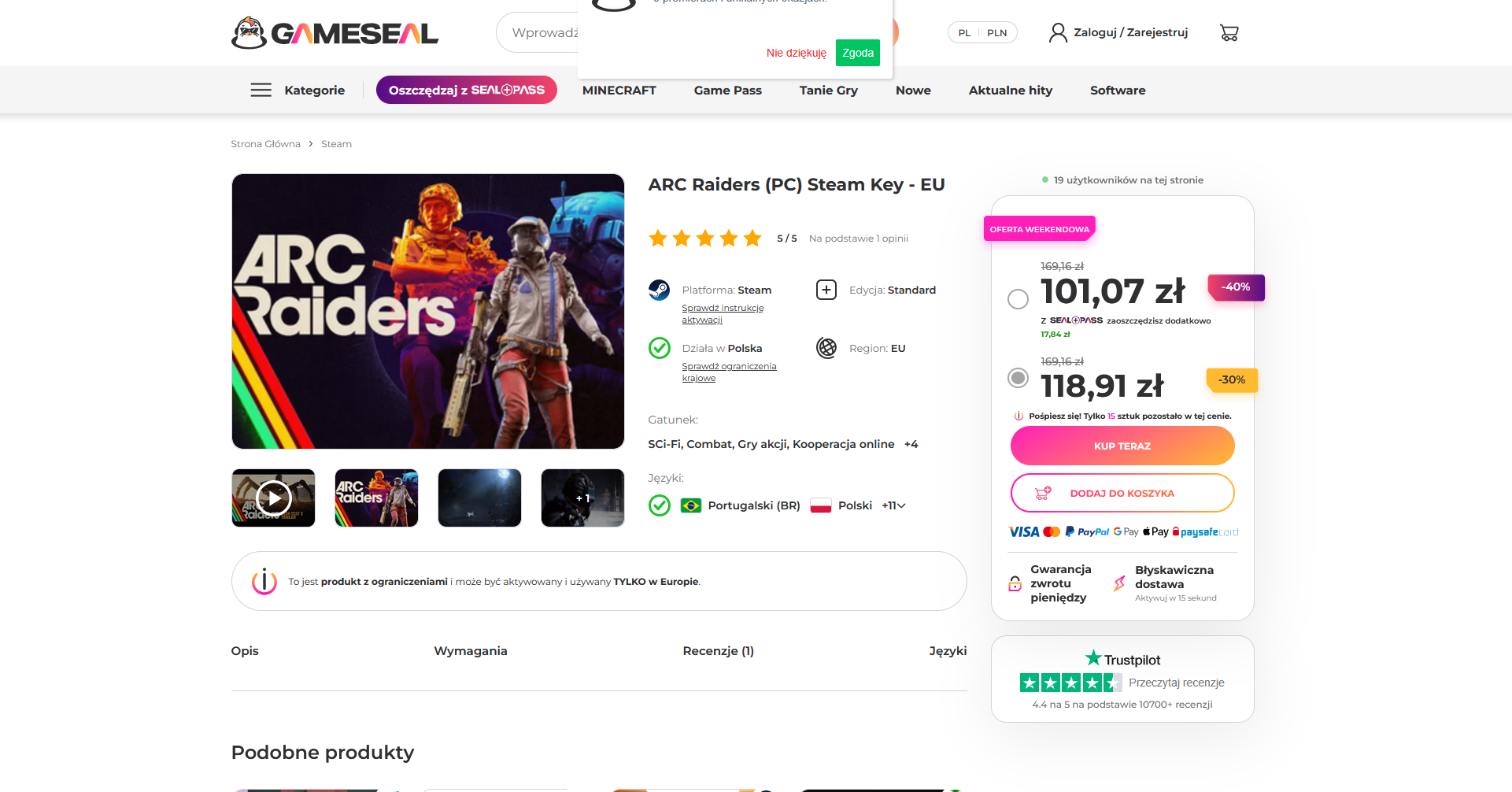Click the region globe icon

826,348
